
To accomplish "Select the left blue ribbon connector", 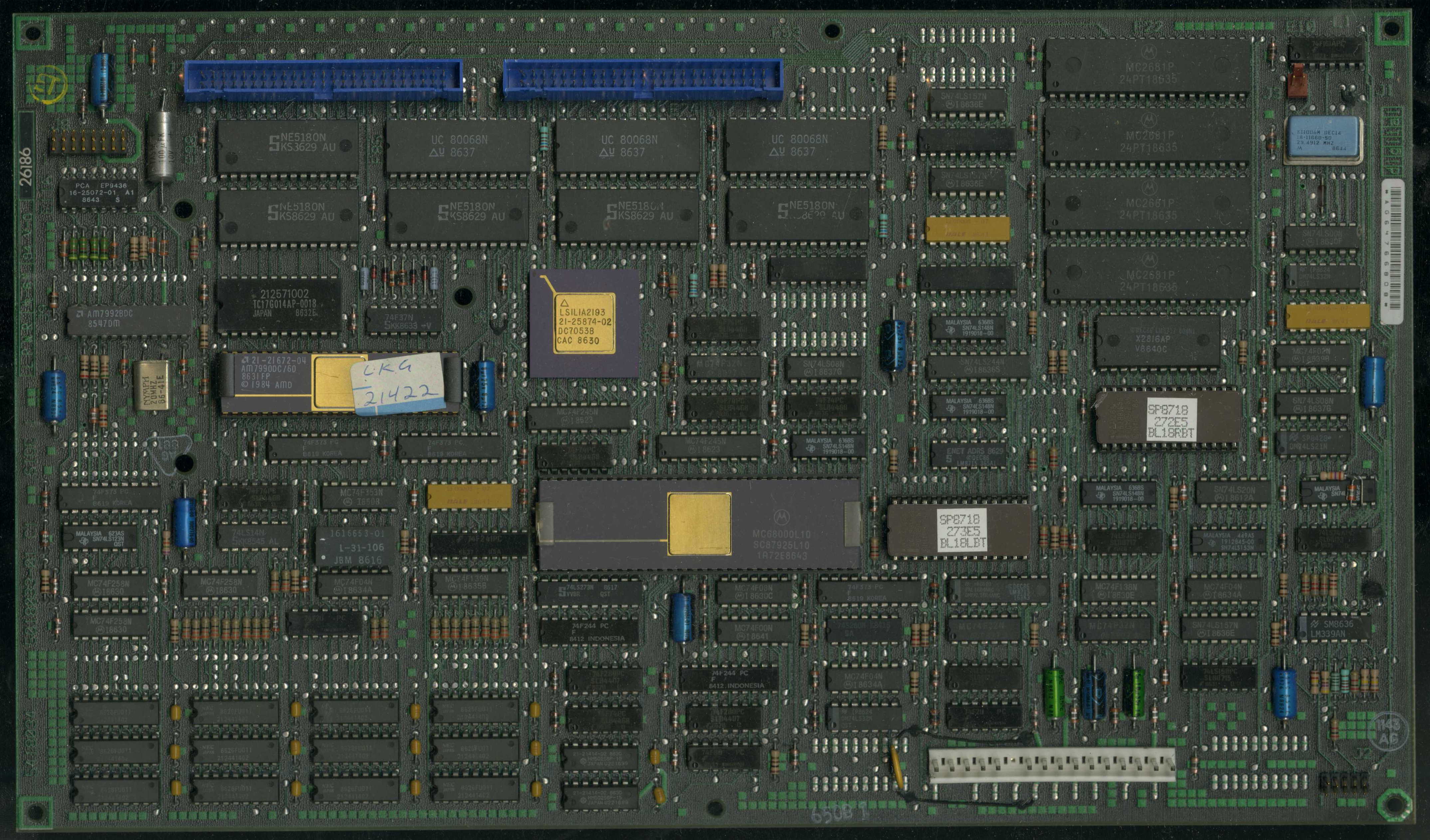I will coord(323,80).
